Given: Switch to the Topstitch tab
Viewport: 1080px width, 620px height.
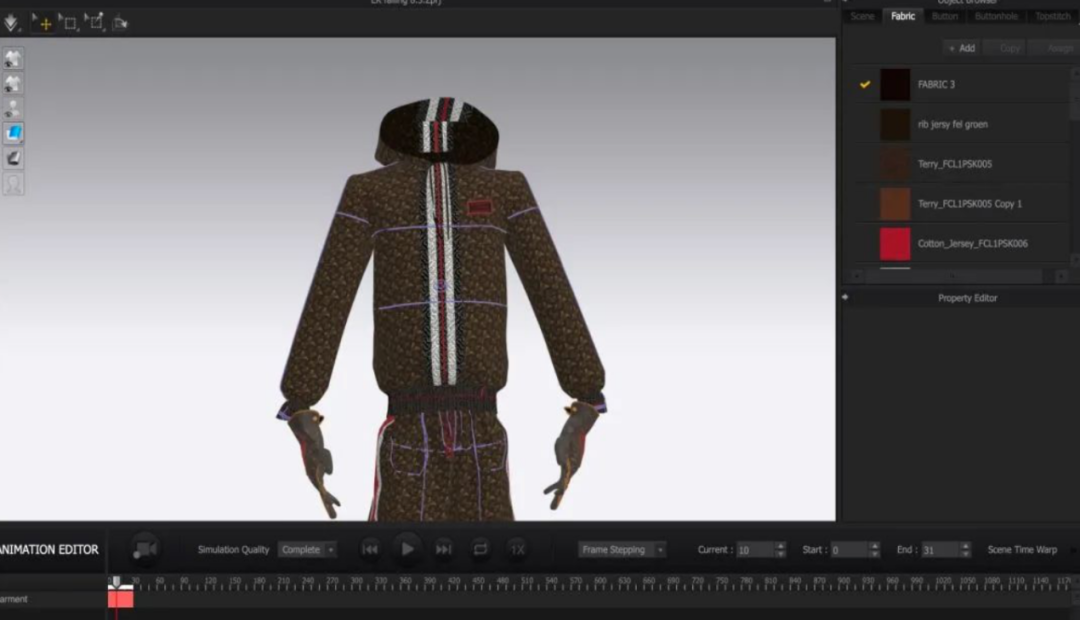Looking at the screenshot, I should click(x=1052, y=16).
